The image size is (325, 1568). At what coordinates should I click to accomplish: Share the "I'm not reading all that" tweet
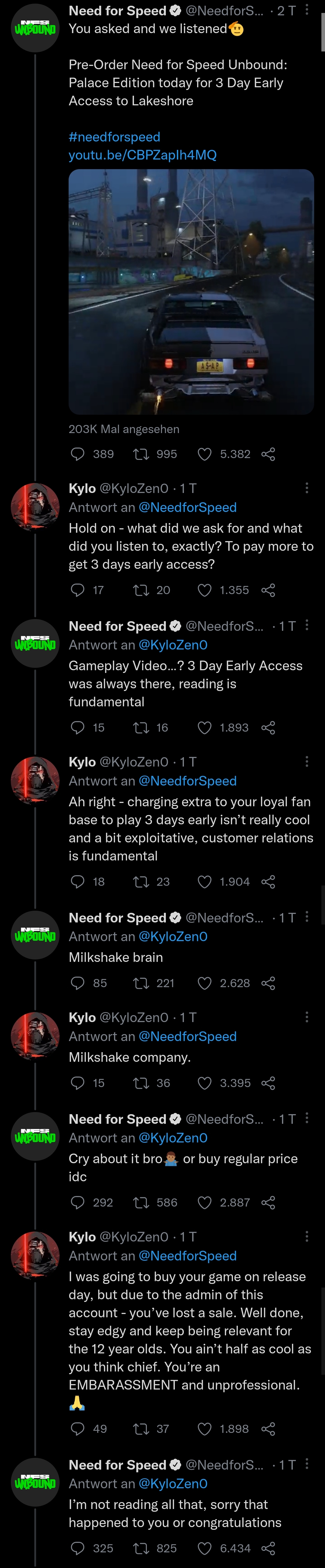[268, 1548]
